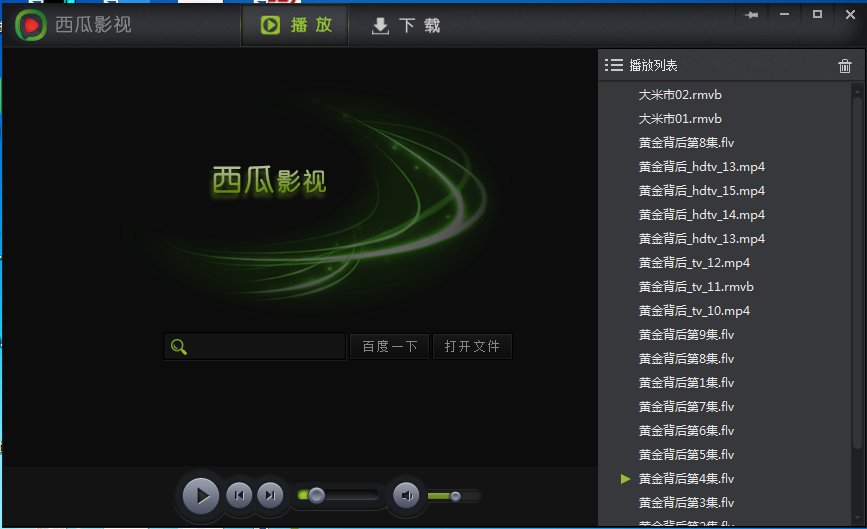Click the 播放列表 header label
867x529 pixels.
(x=653, y=66)
